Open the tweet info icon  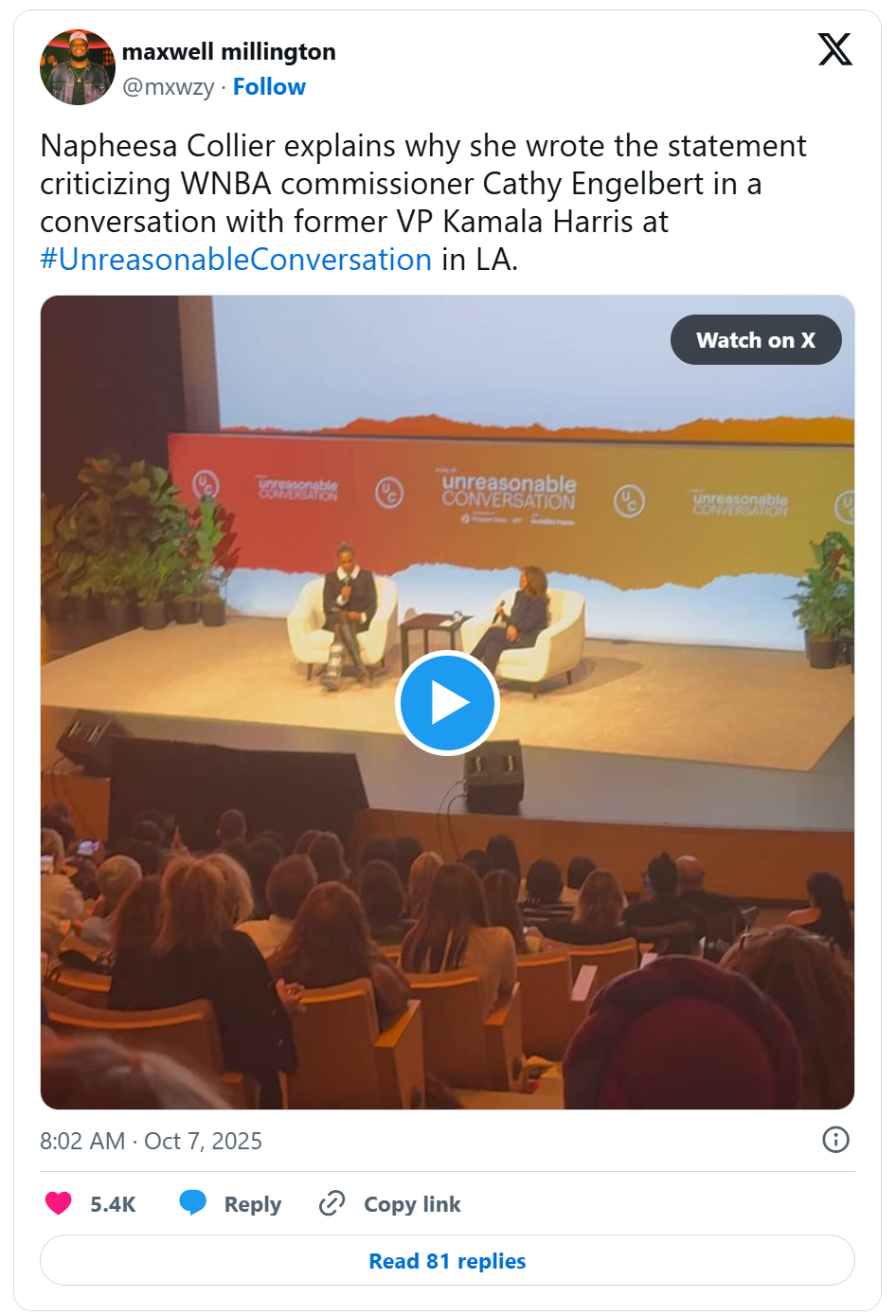point(835,1140)
